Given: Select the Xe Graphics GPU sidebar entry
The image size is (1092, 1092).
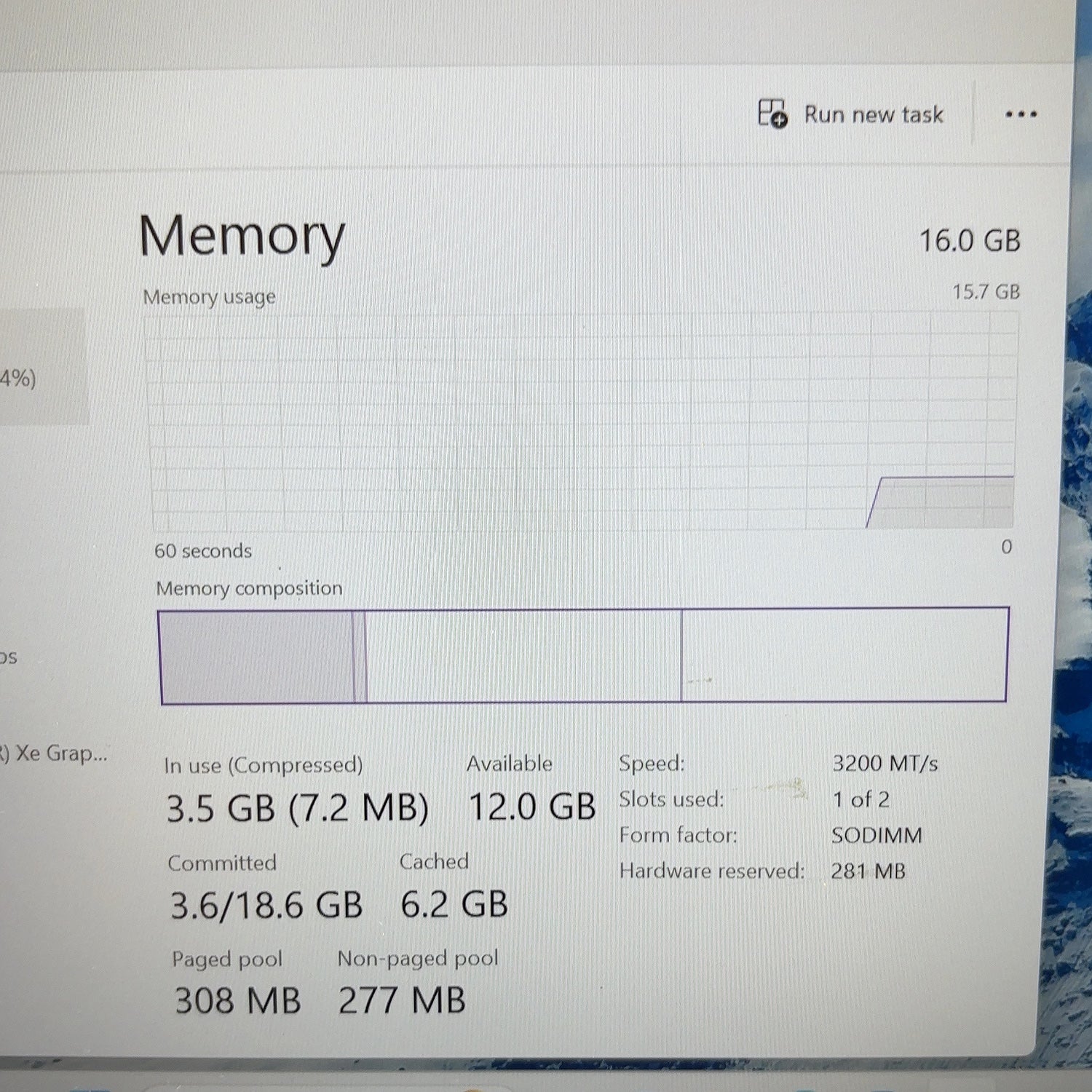Looking at the screenshot, I should (x=54, y=753).
